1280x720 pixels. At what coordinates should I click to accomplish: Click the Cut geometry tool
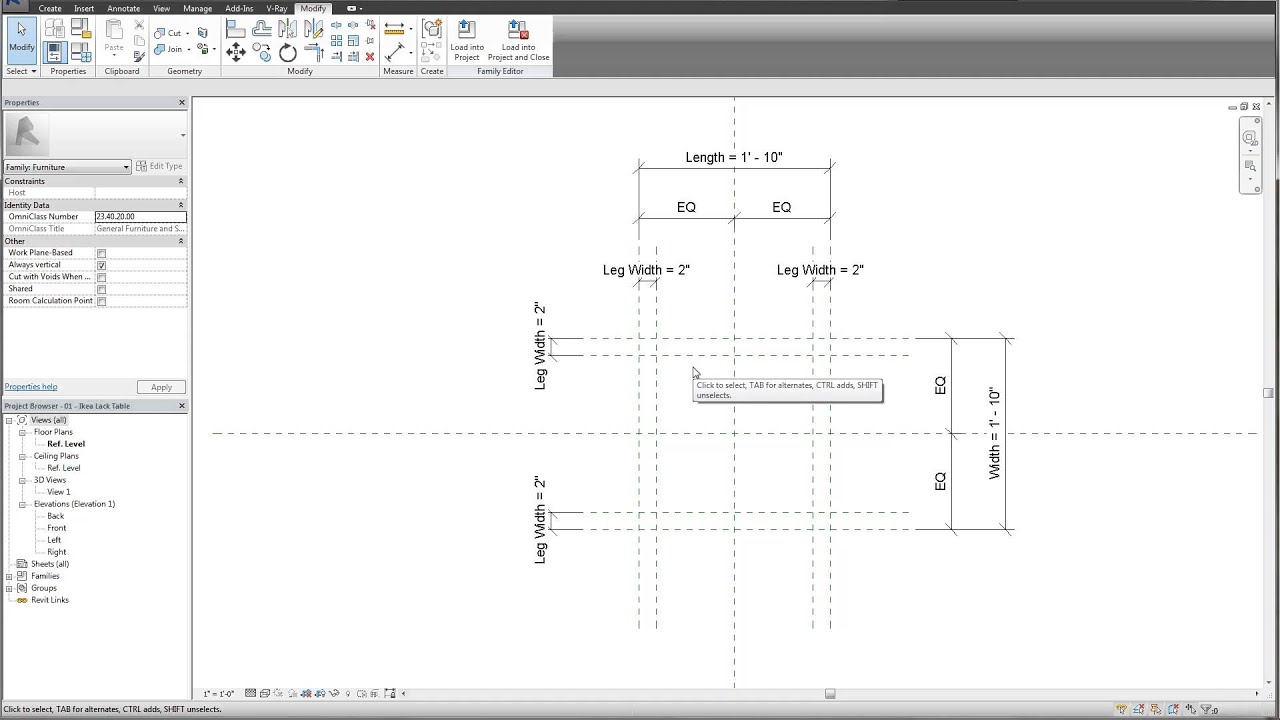pyautogui.click(x=170, y=32)
